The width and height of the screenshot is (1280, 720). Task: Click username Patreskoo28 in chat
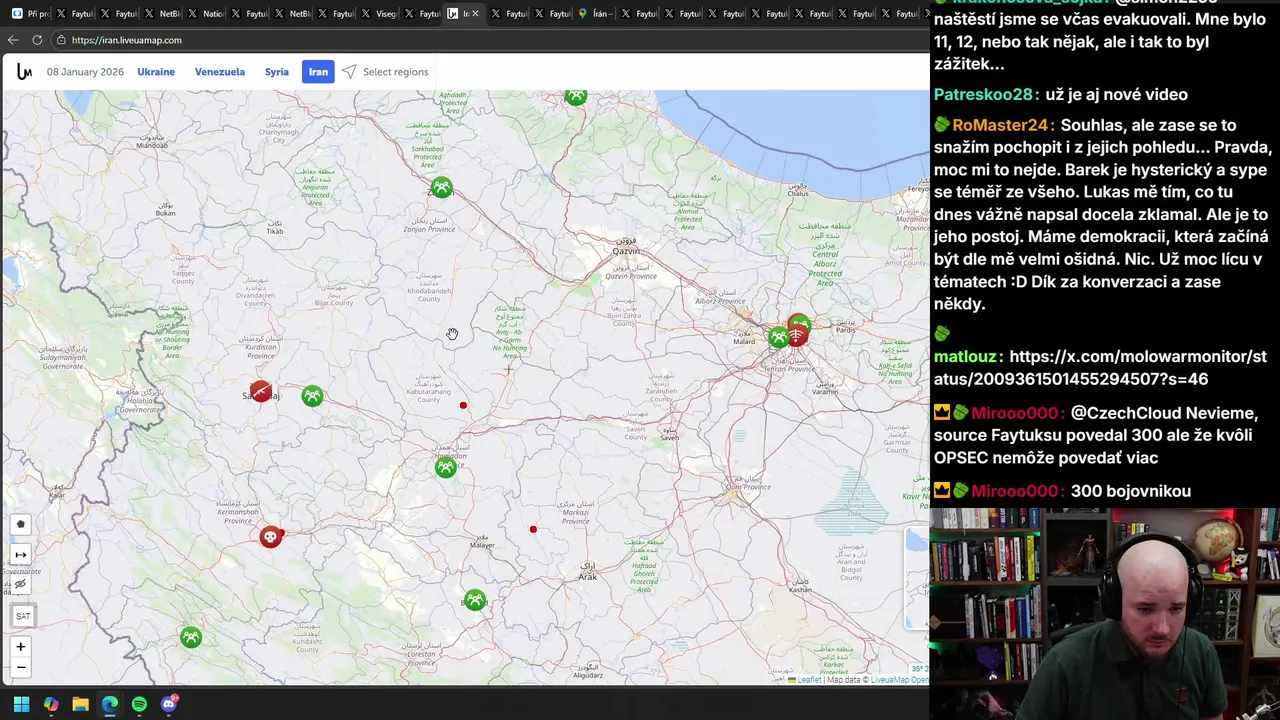click(983, 94)
